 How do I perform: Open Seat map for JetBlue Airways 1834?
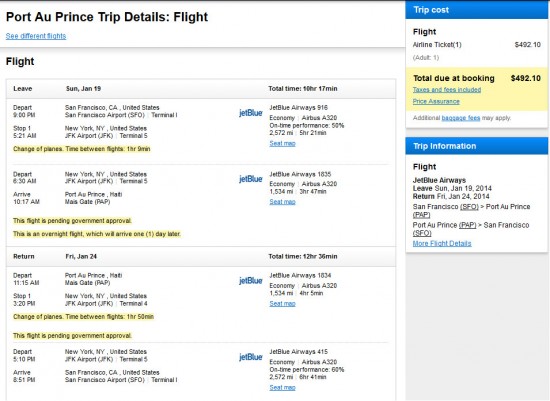pos(282,303)
